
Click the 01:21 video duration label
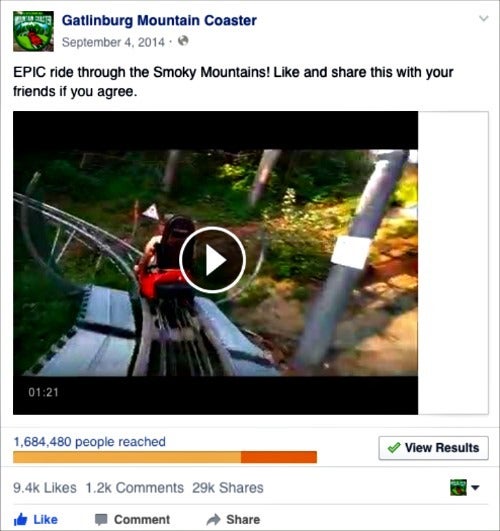(x=43, y=392)
